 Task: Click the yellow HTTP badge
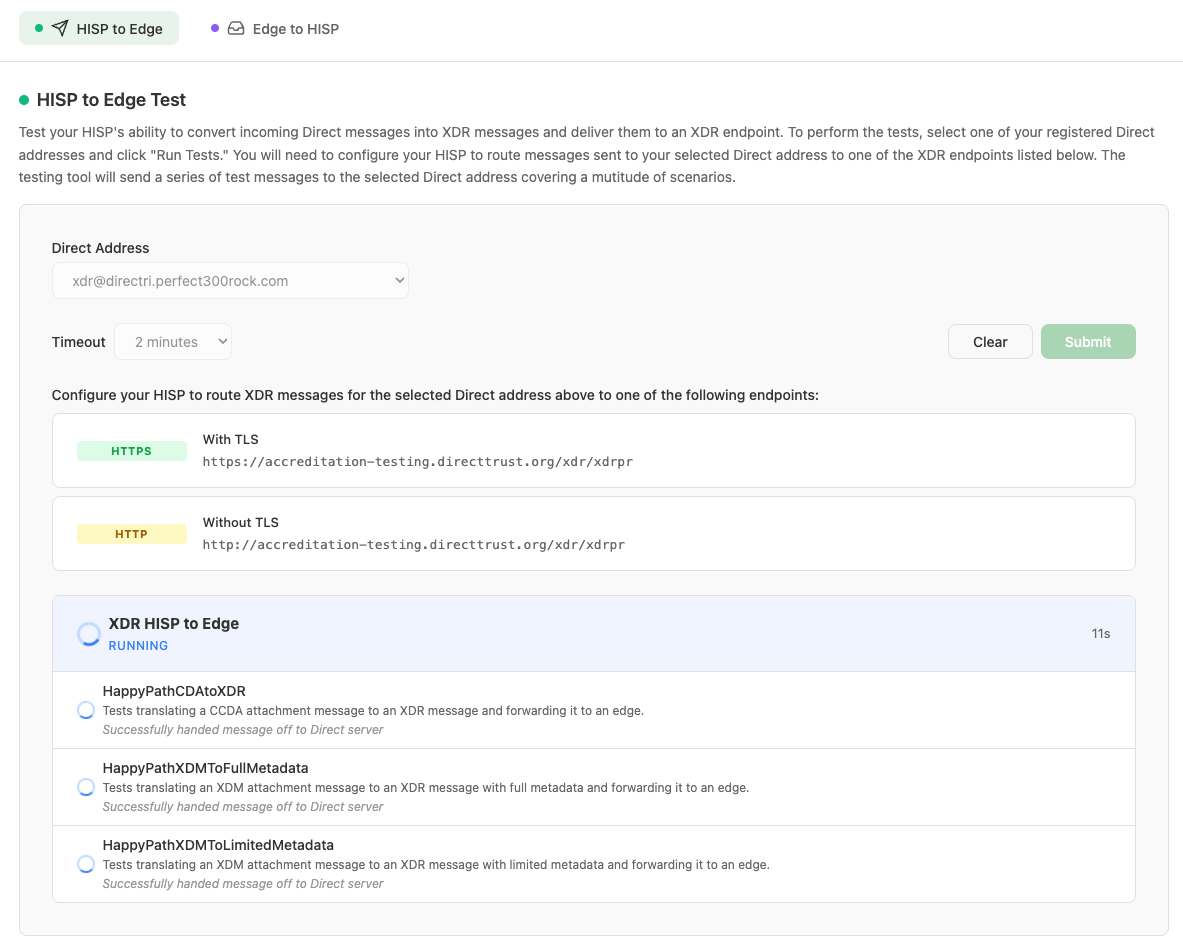[x=131, y=534]
